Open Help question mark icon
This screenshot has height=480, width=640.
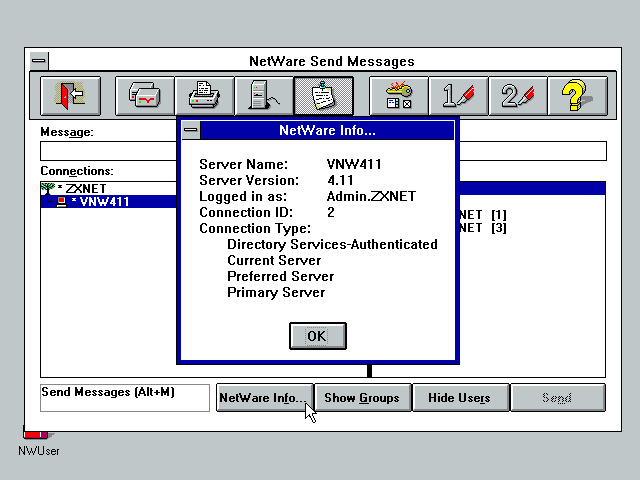[578, 96]
